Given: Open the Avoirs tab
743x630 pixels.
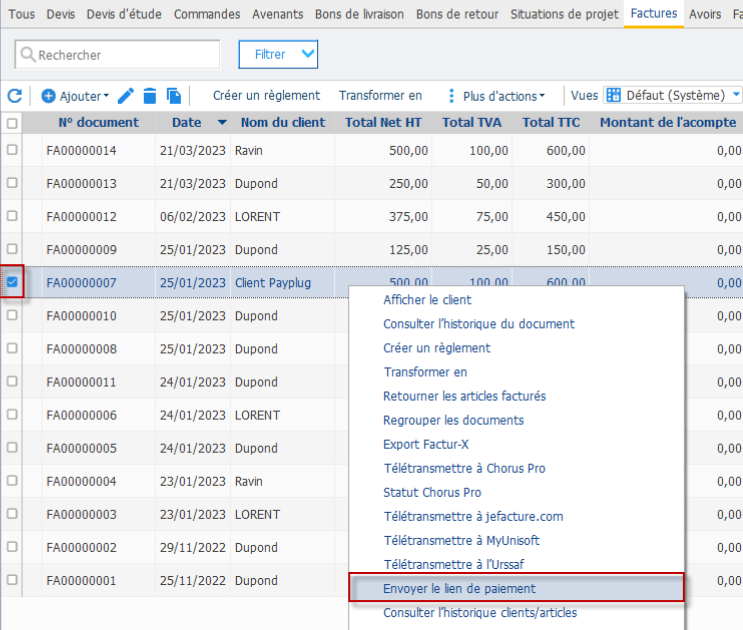Looking at the screenshot, I should point(705,14).
